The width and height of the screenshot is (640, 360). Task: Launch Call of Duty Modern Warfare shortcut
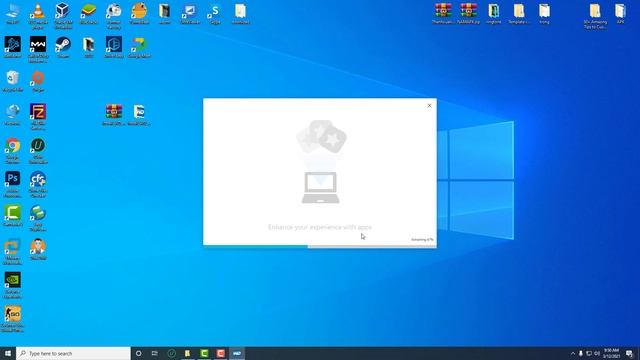click(38, 49)
